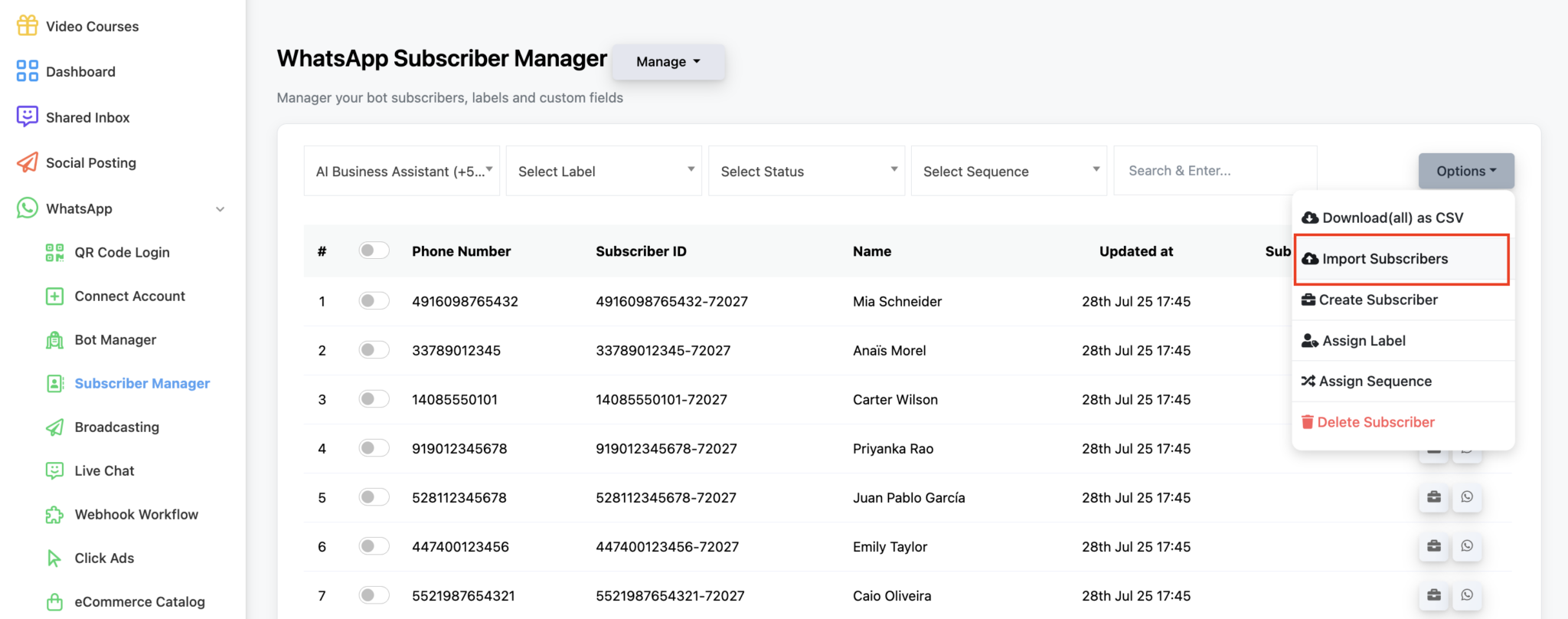This screenshot has height=619, width=1568.
Task: Open the Select Status dropdown
Action: point(807,171)
